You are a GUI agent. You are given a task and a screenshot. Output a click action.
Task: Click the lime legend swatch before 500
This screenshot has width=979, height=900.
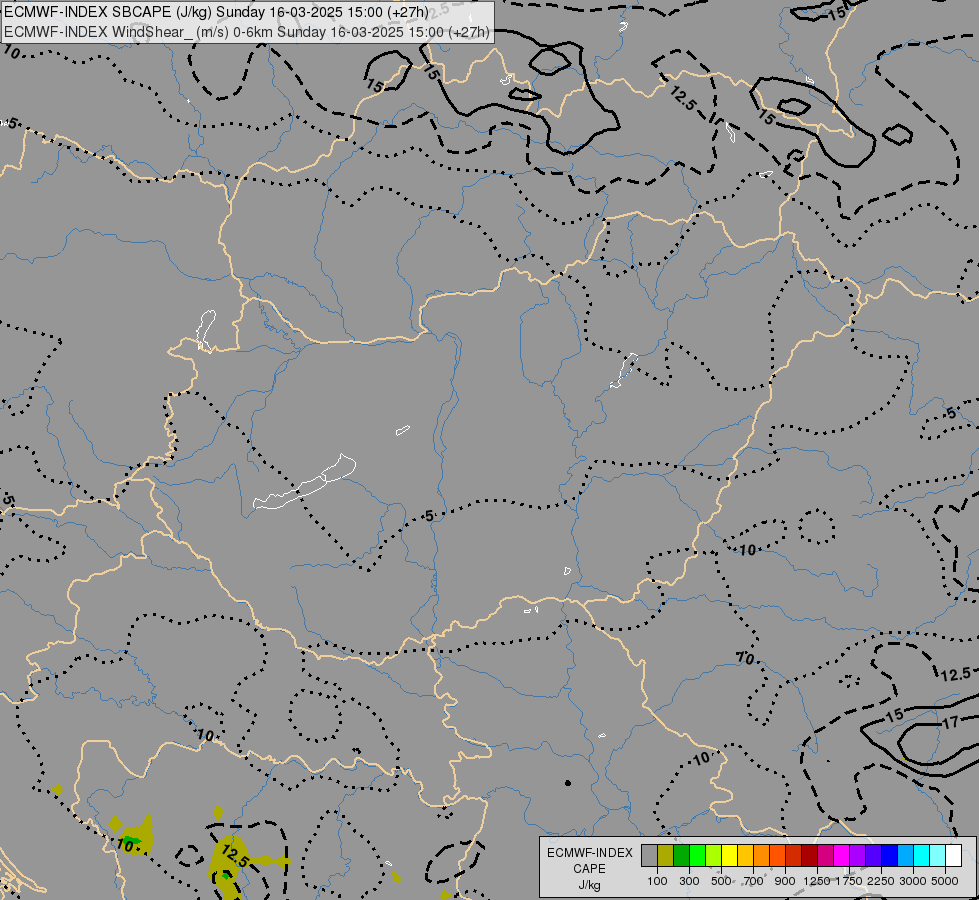click(x=714, y=856)
